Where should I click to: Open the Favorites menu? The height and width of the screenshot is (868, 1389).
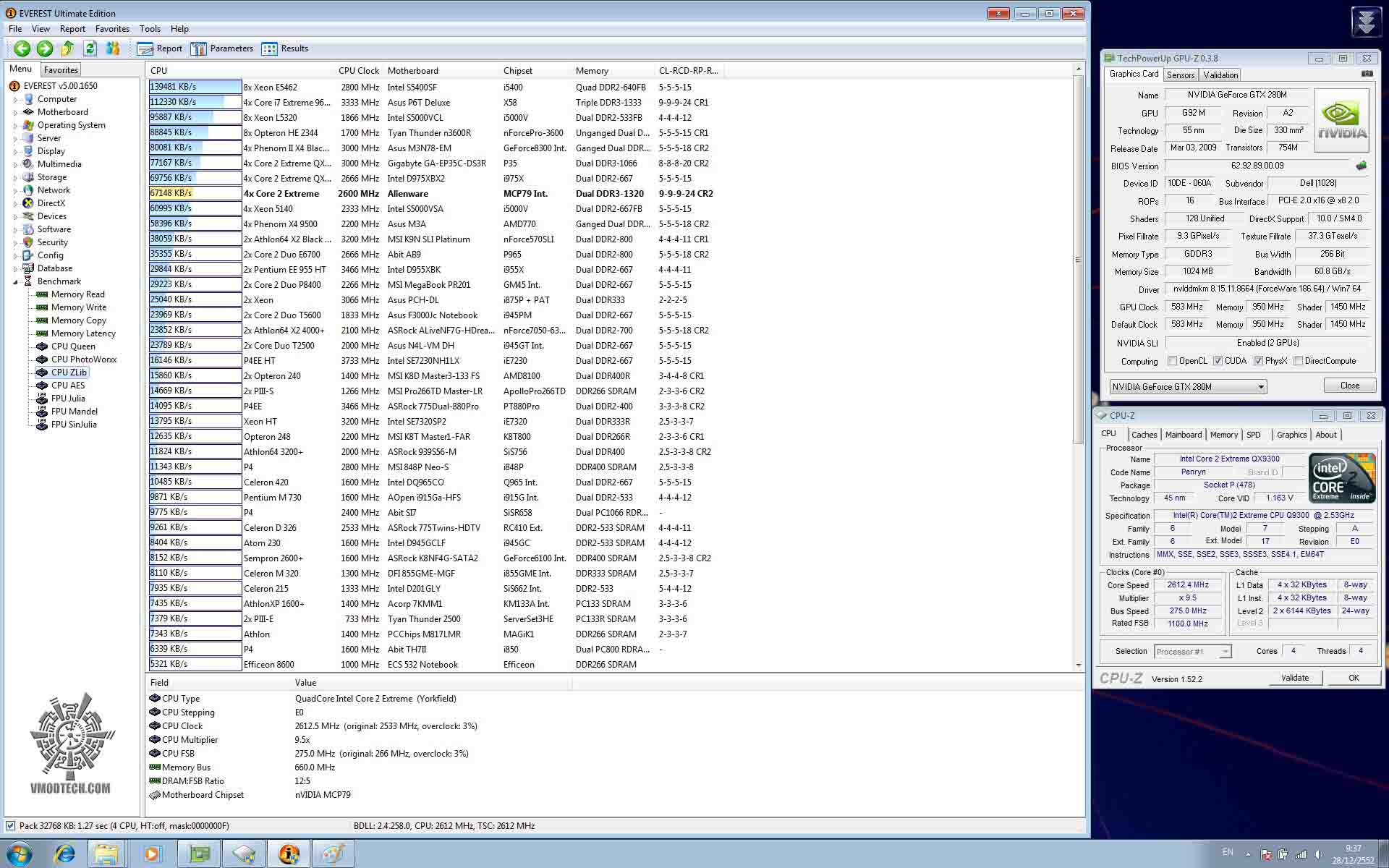[x=112, y=29]
